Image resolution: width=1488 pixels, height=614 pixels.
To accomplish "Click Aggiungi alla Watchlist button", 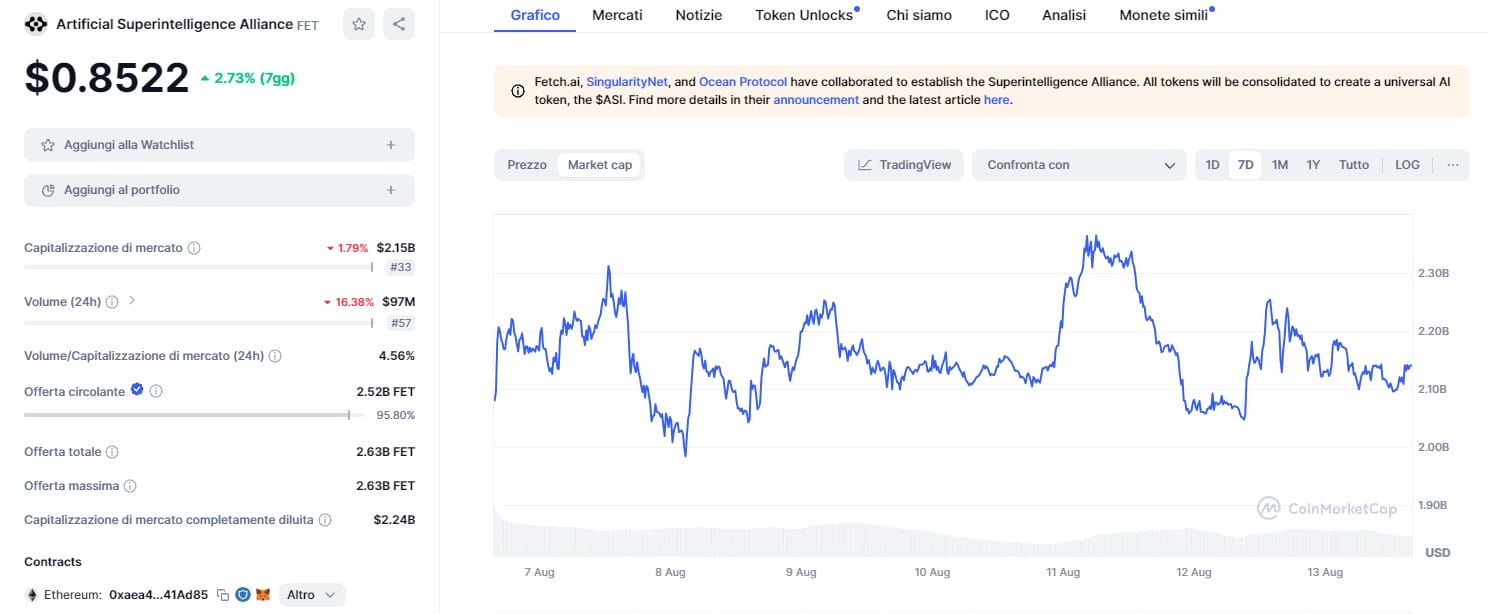I will pyautogui.click(x=219, y=145).
